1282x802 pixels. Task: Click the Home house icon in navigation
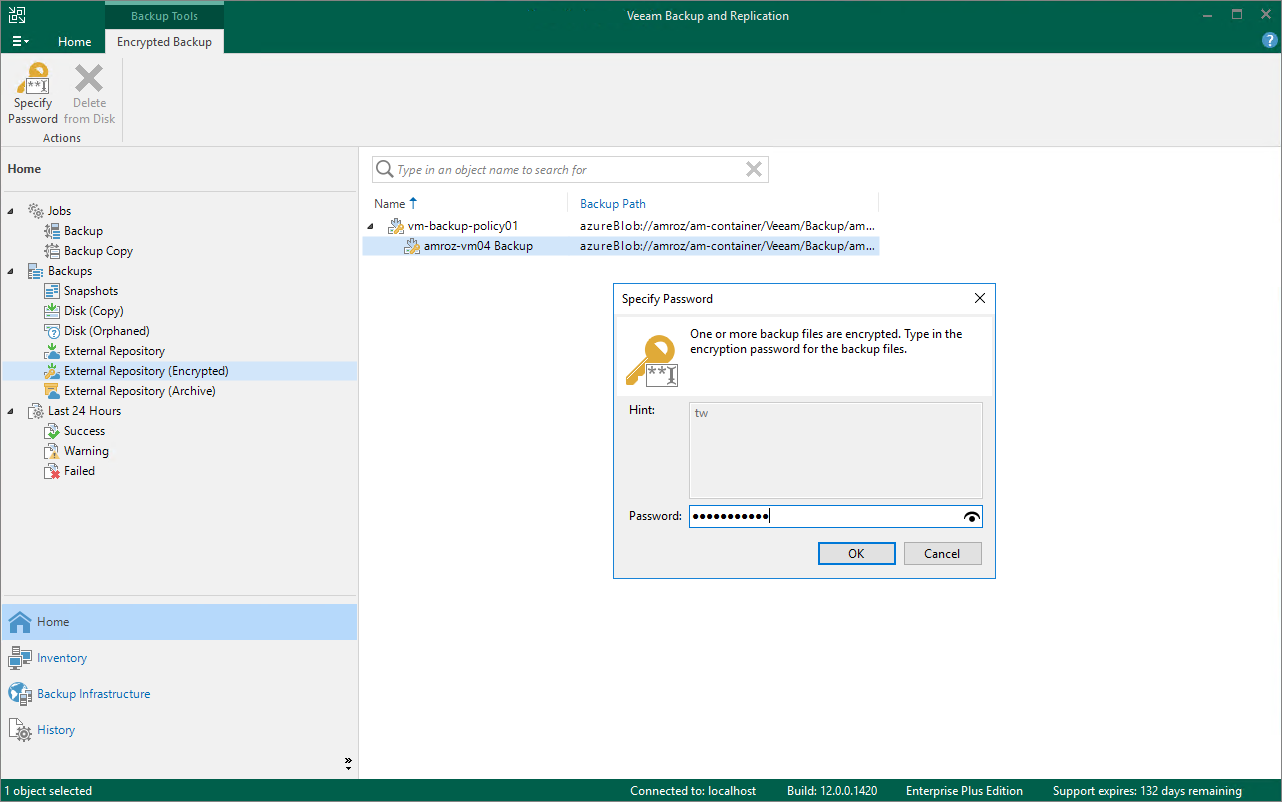(20, 622)
